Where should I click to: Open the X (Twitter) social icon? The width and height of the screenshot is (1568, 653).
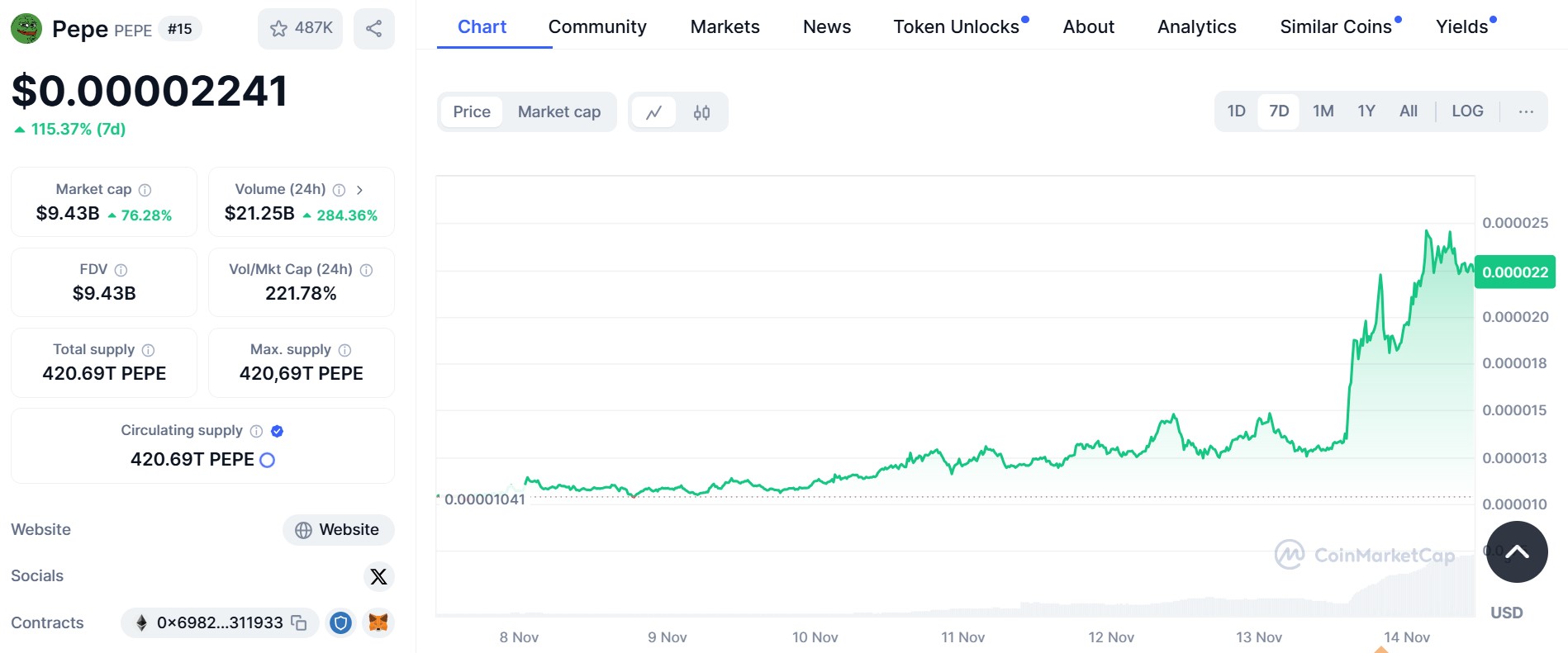pyautogui.click(x=378, y=576)
